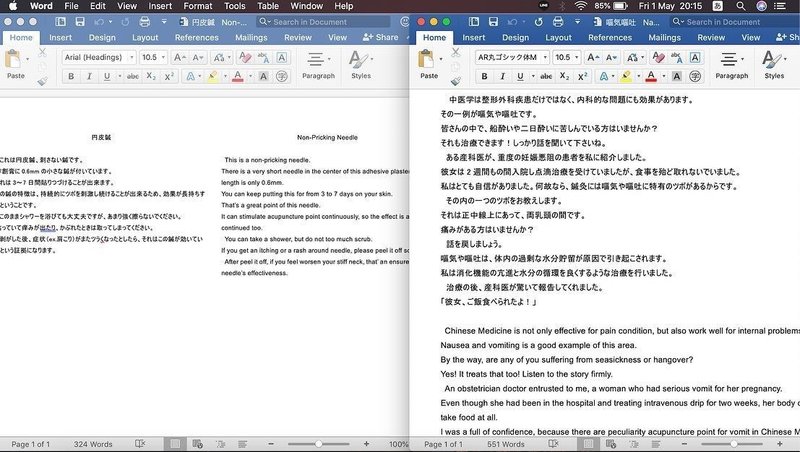Open Styles gallery in left window
Screen dimensions: 800x452
coord(361,65)
